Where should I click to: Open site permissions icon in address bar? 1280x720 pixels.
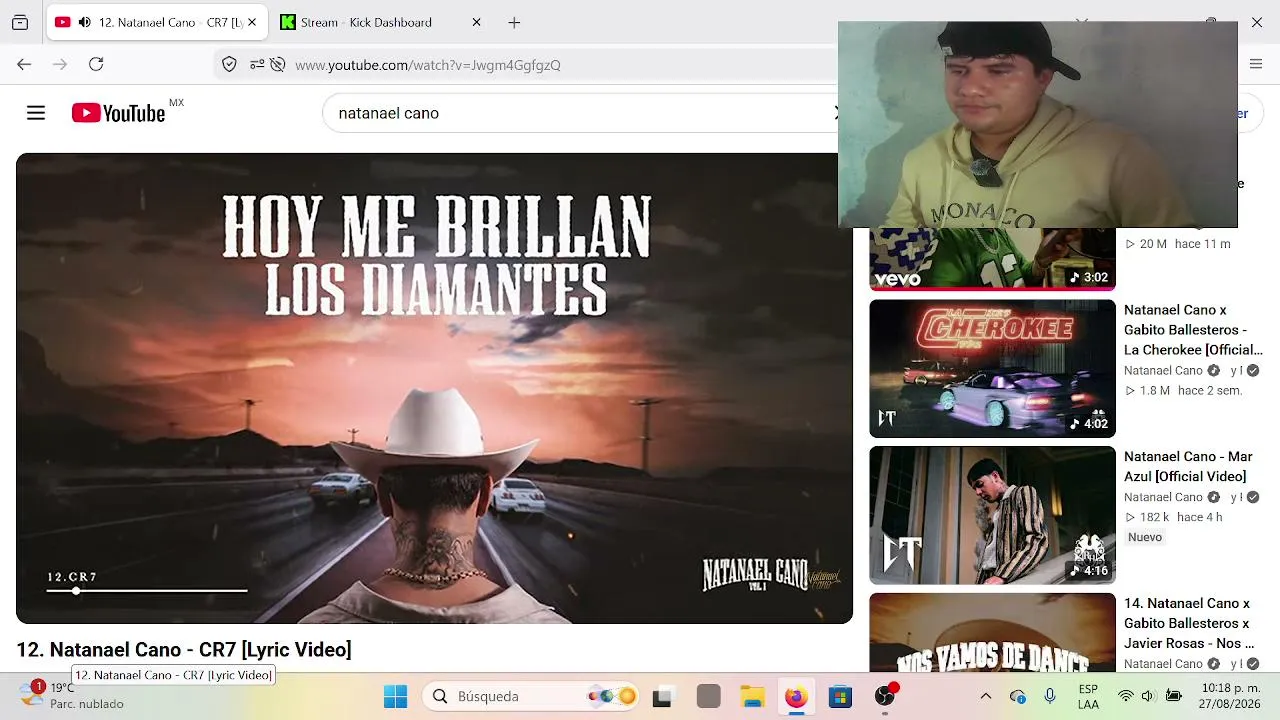(x=257, y=65)
